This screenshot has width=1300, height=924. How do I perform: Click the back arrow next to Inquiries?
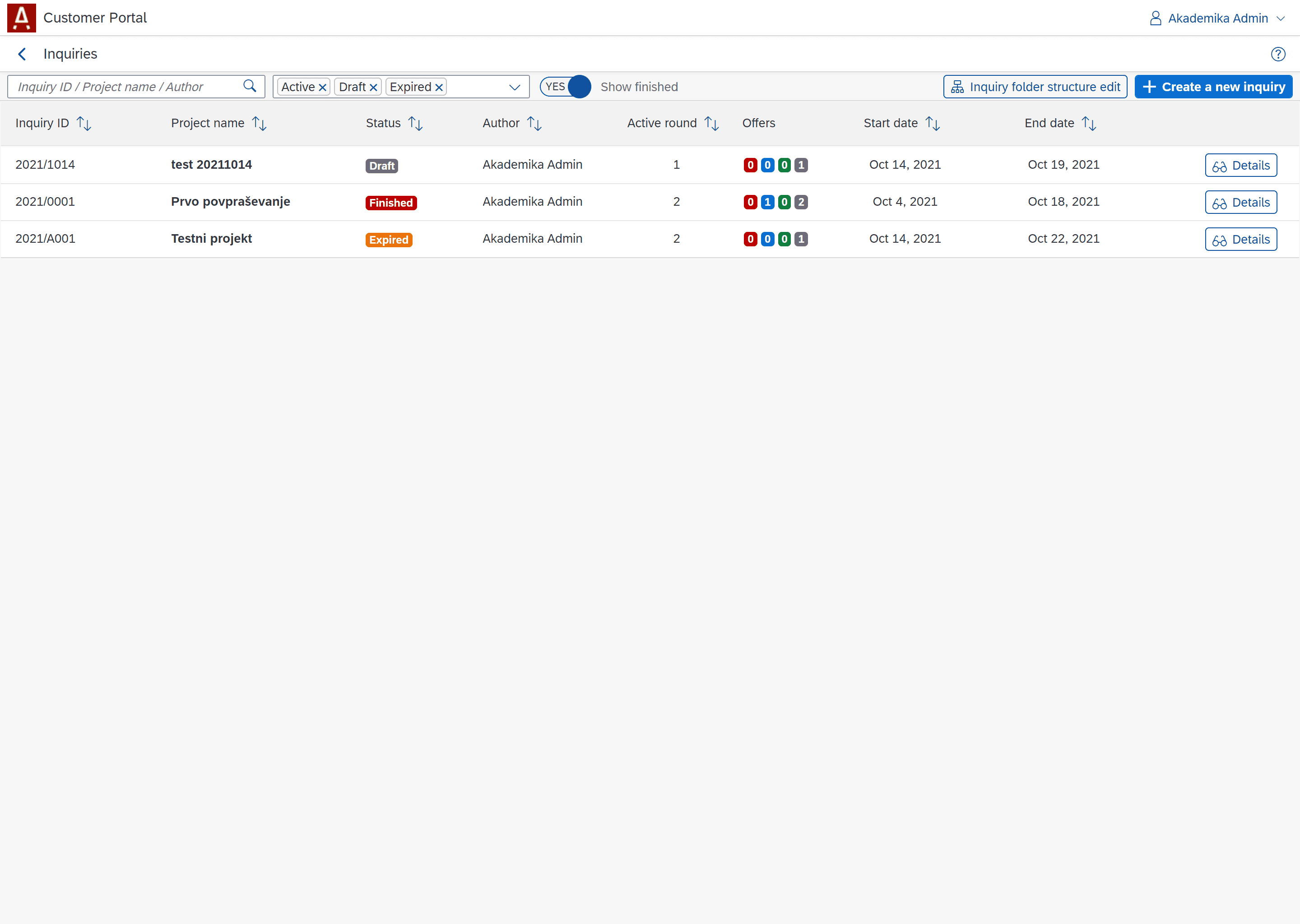click(22, 54)
